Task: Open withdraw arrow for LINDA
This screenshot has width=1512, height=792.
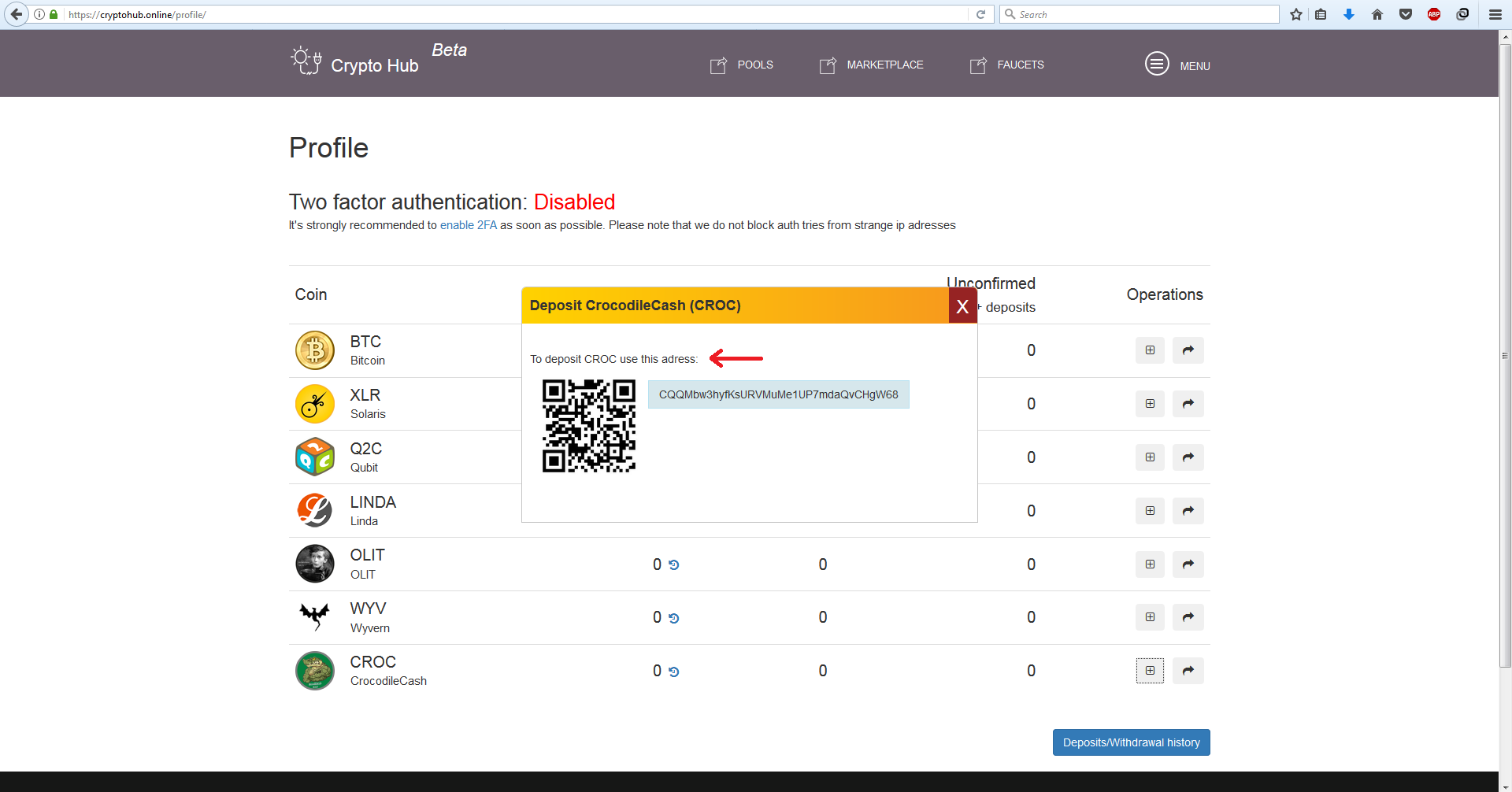Action: click(x=1188, y=511)
